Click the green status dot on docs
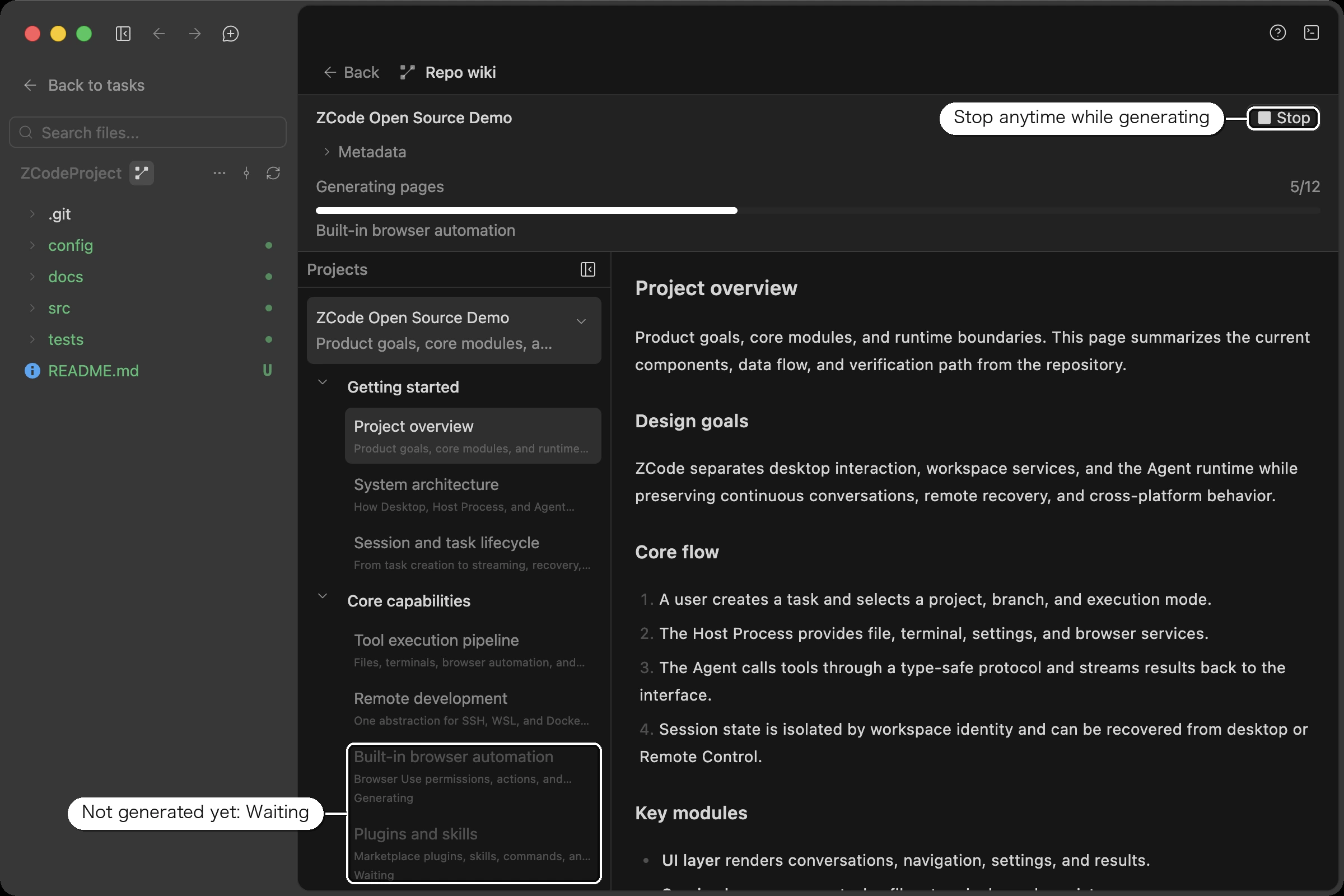1344x896 pixels. tap(269, 277)
